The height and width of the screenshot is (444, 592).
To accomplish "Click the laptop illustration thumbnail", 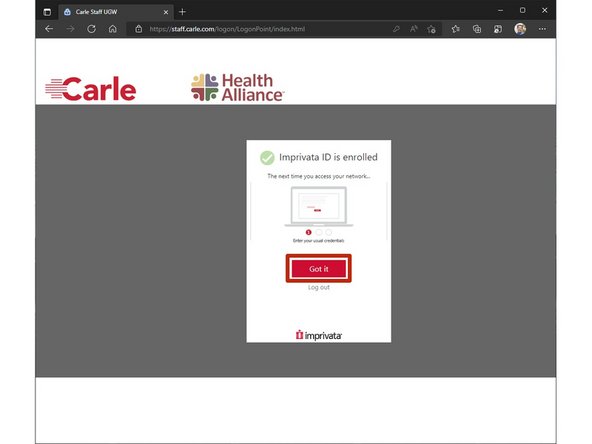I will pyautogui.click(x=319, y=207).
